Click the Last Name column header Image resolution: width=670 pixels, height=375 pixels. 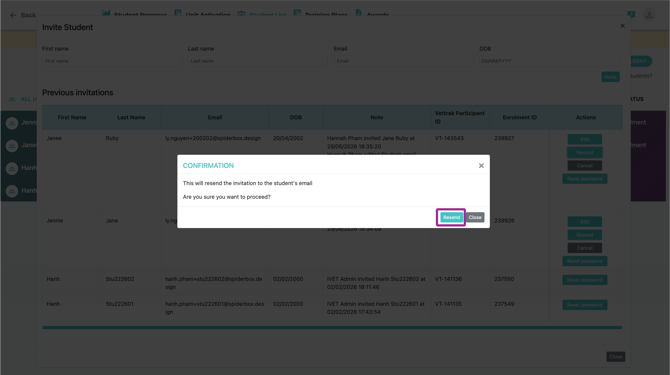tap(131, 117)
